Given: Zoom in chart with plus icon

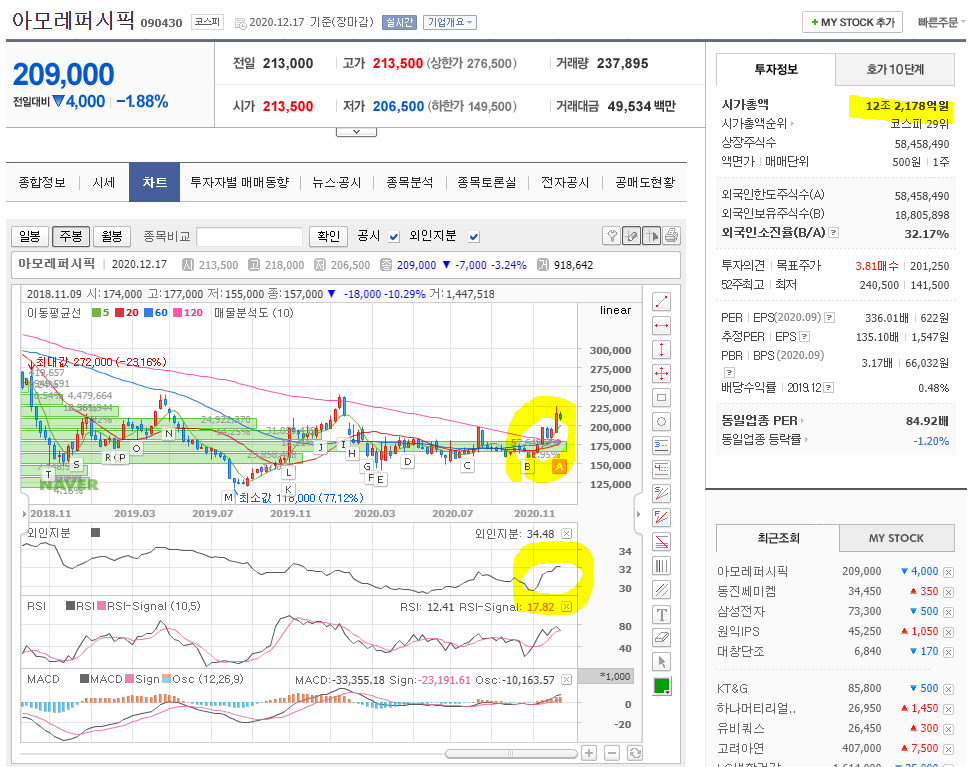Looking at the screenshot, I should (589, 753).
